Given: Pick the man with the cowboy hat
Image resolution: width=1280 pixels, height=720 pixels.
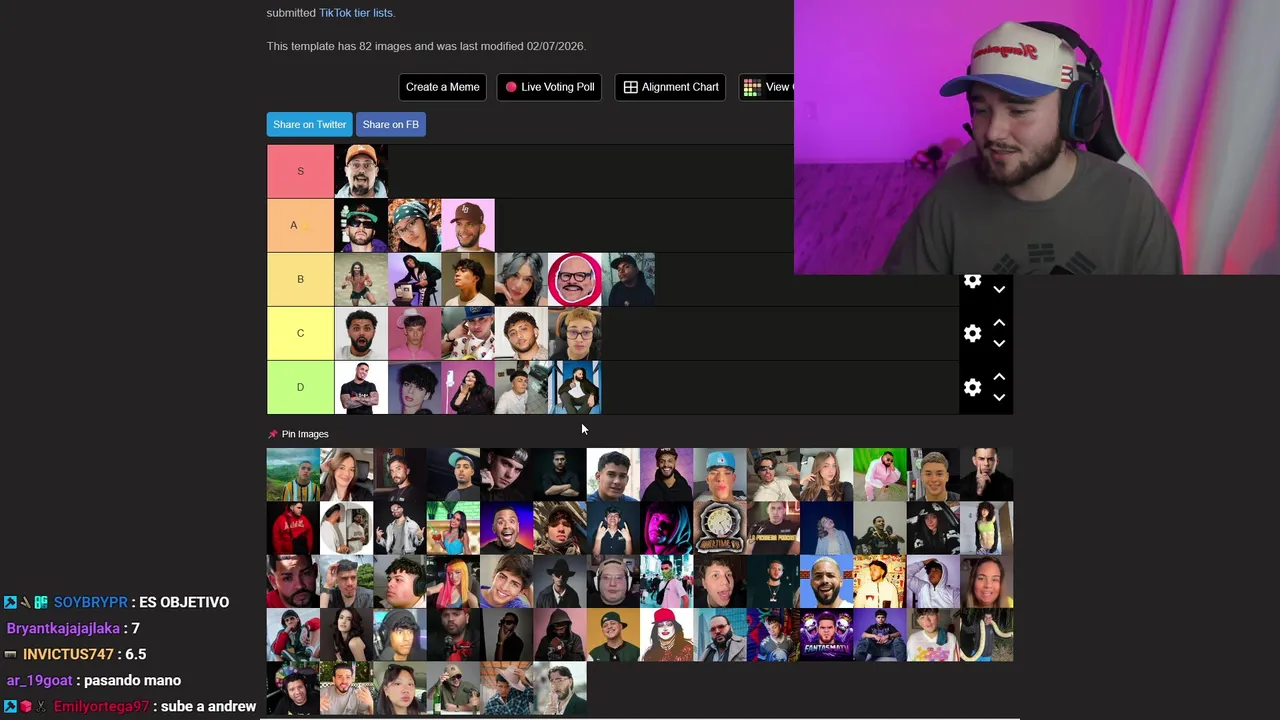Looking at the screenshot, I should click(507, 688).
